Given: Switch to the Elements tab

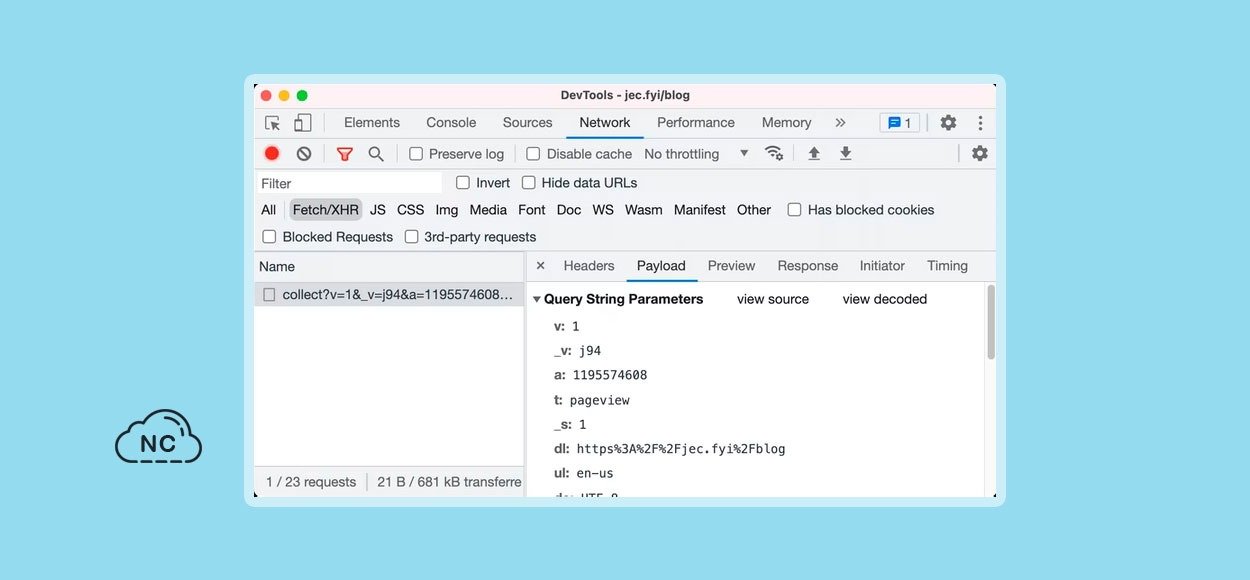Looking at the screenshot, I should pos(372,122).
